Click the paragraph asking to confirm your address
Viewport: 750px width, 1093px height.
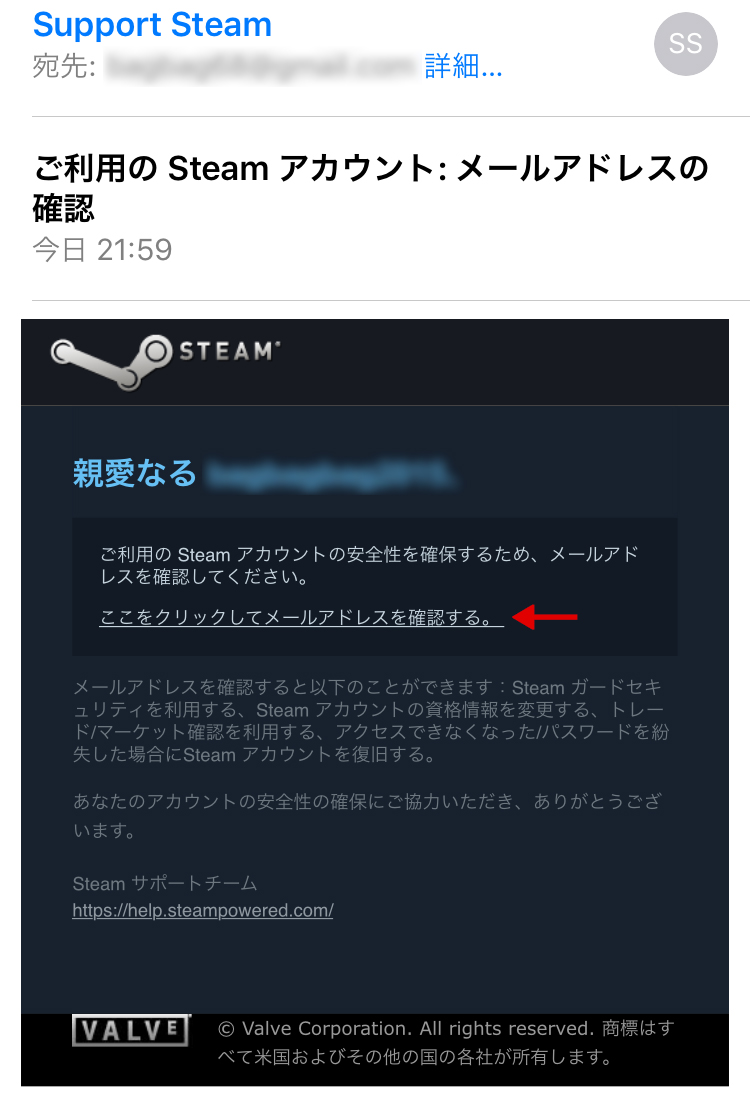[x=369, y=565]
